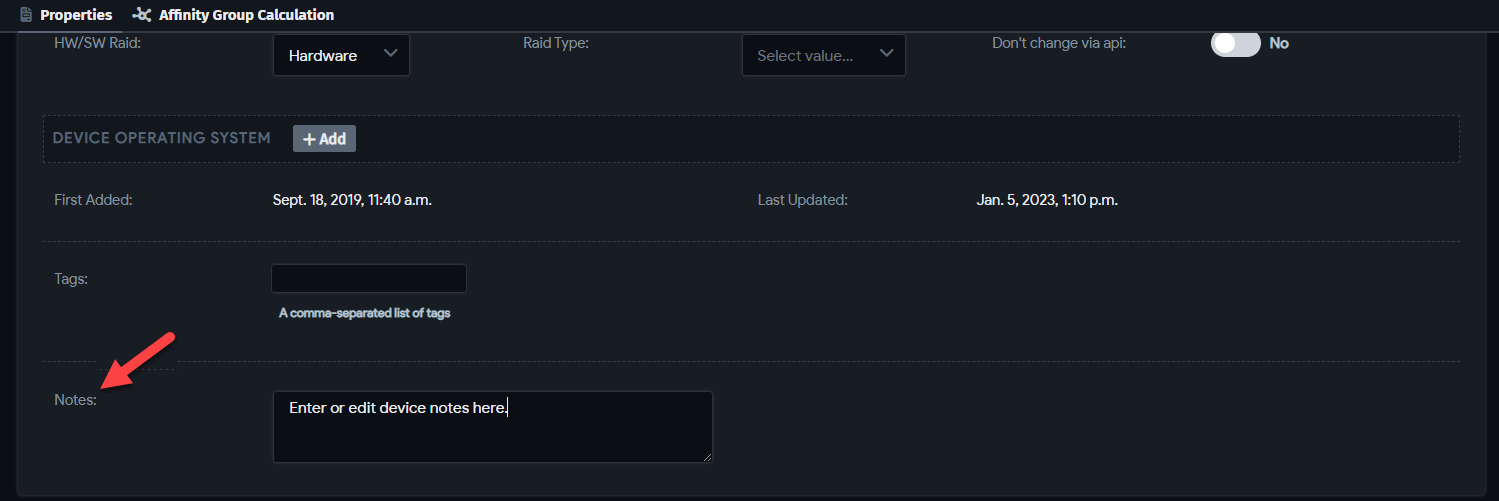The width and height of the screenshot is (1499, 501).
Task: Expand the Raid Type Select value dropdown
Action: [x=824, y=55]
